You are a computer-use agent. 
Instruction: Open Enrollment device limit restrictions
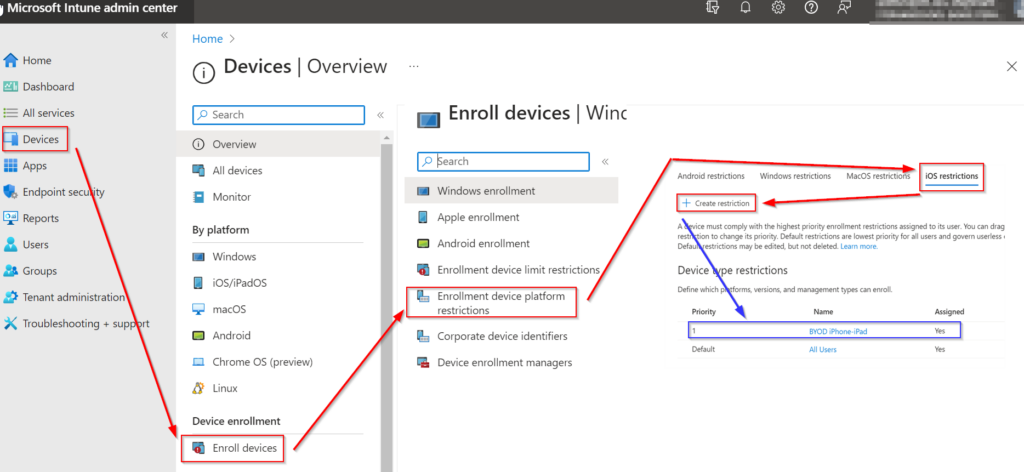tap(508, 270)
